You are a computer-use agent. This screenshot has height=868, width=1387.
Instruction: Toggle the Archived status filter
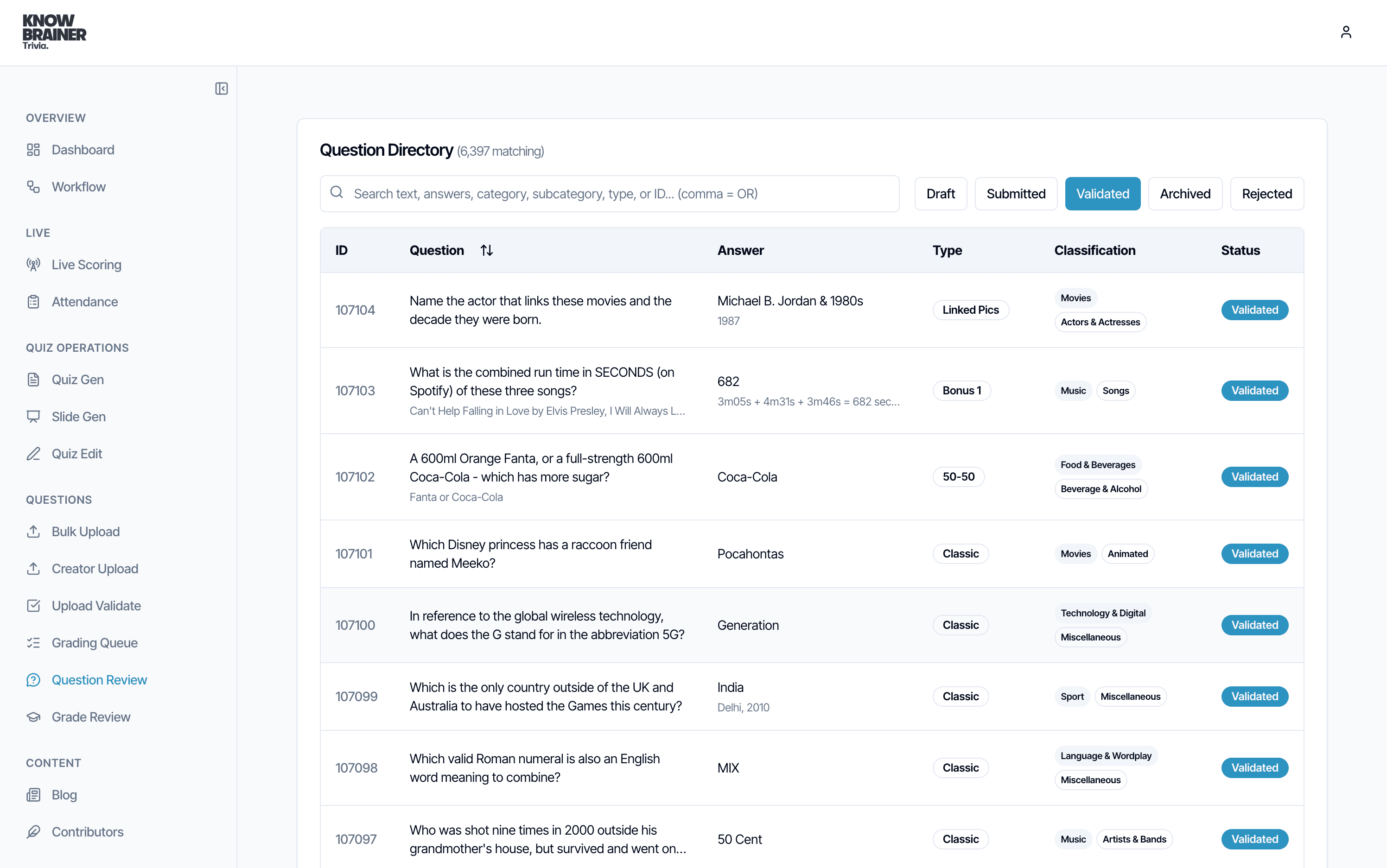(x=1185, y=193)
